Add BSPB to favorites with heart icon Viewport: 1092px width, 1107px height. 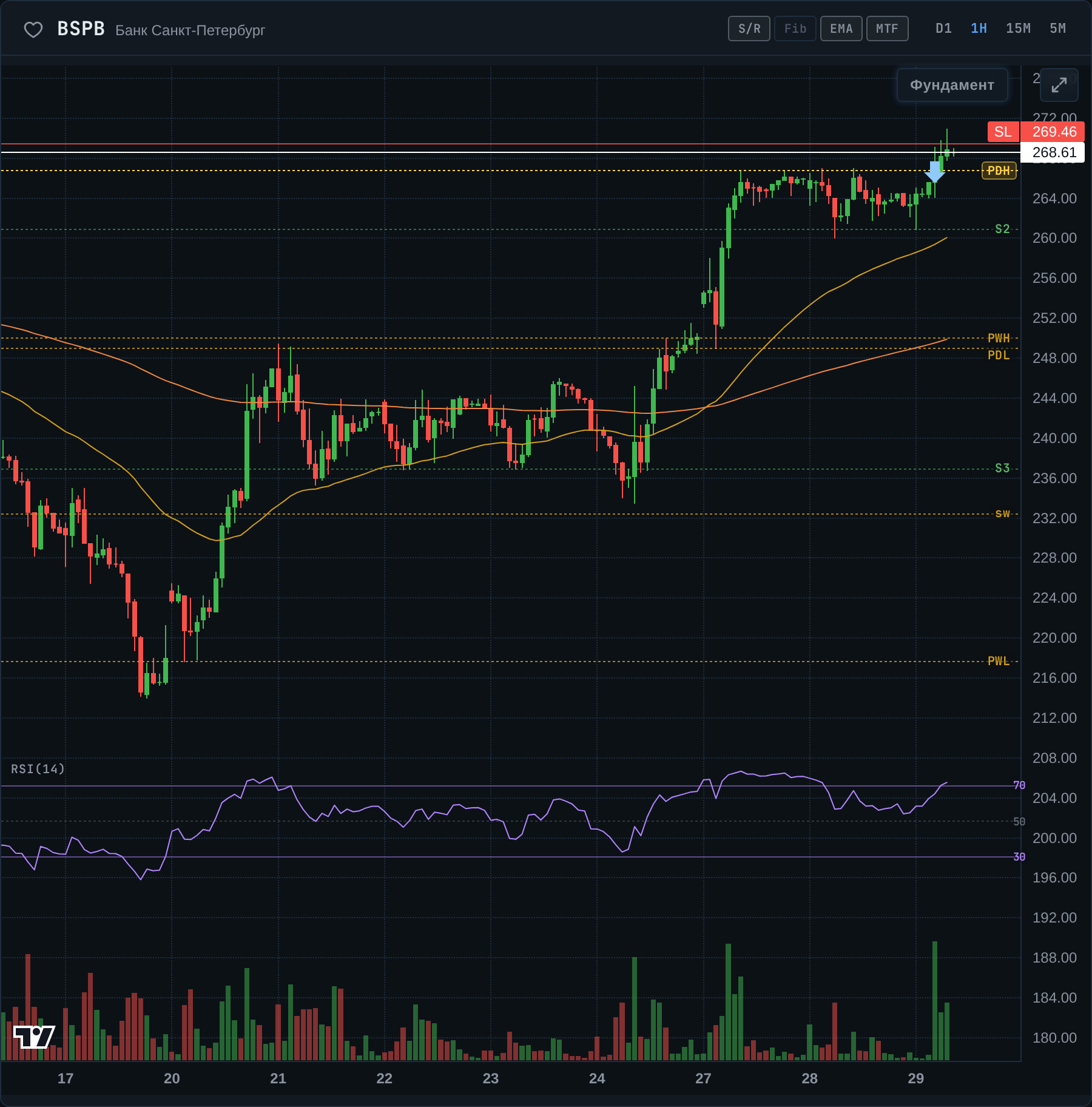tap(33, 29)
